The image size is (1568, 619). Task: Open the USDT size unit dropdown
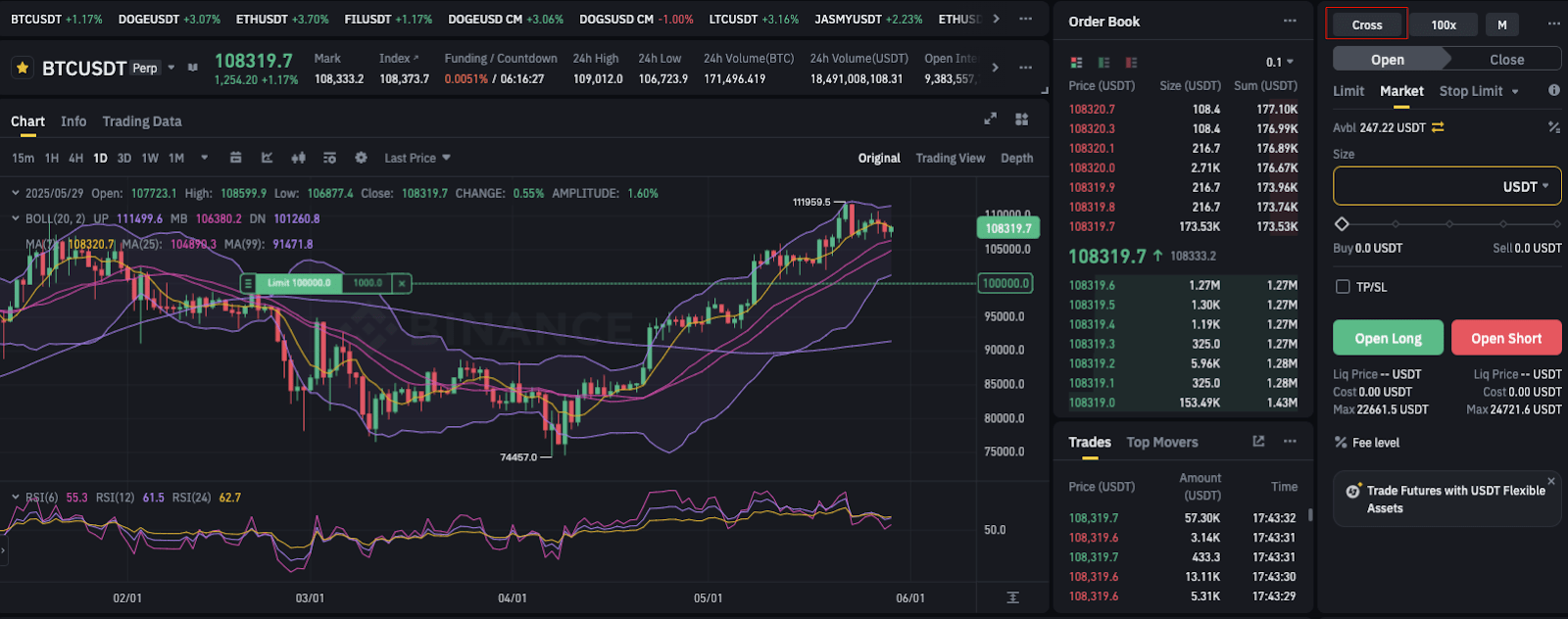pos(1526,186)
